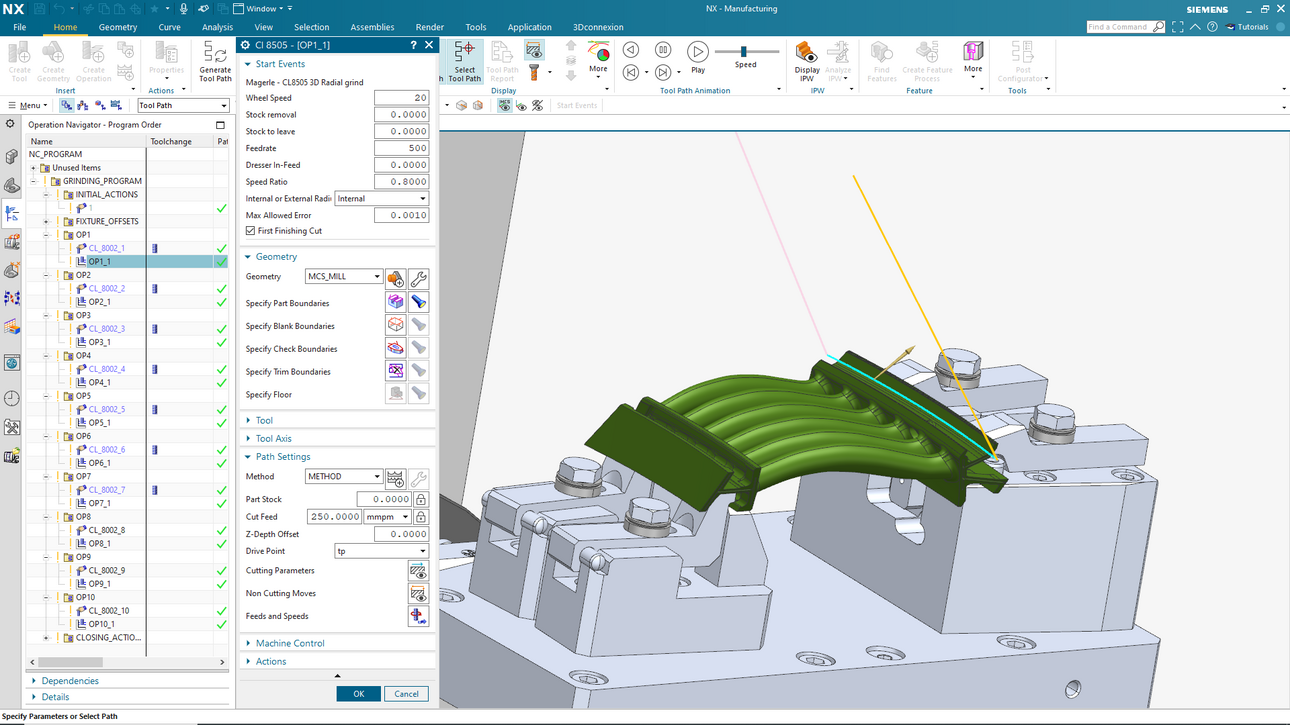Click the Wheel Speed input field

[x=401, y=98]
